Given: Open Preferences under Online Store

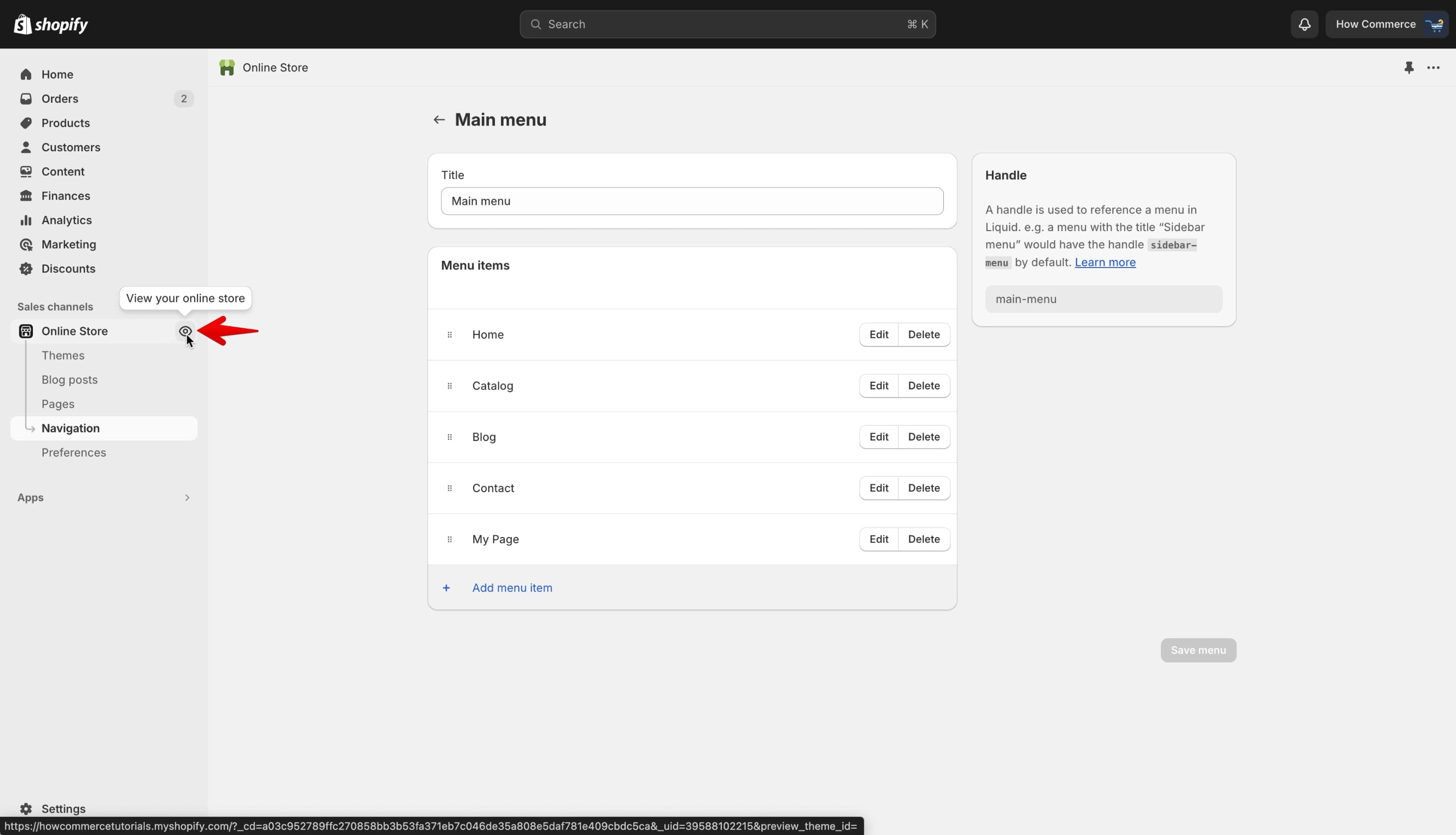Looking at the screenshot, I should click(74, 453).
